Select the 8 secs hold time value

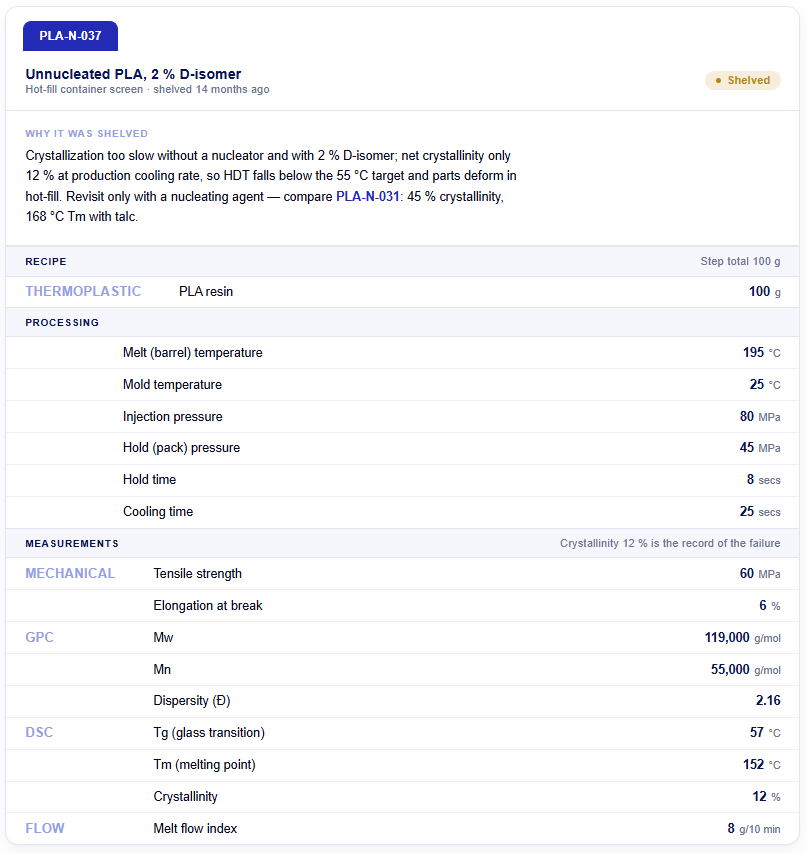tap(764, 479)
